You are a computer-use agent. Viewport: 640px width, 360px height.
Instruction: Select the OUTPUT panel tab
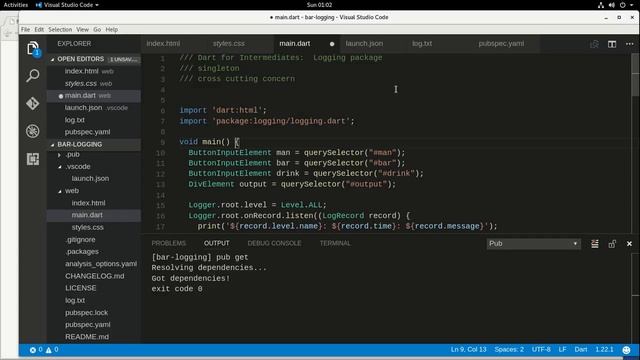(x=216, y=243)
